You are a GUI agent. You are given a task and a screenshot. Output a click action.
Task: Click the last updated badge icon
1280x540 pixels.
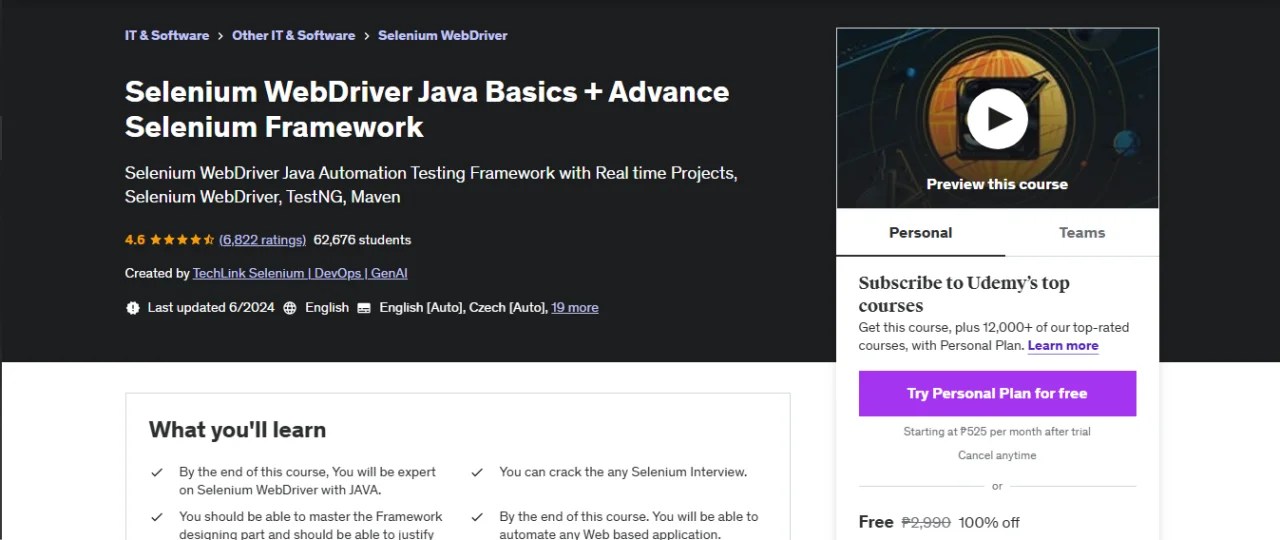point(133,308)
